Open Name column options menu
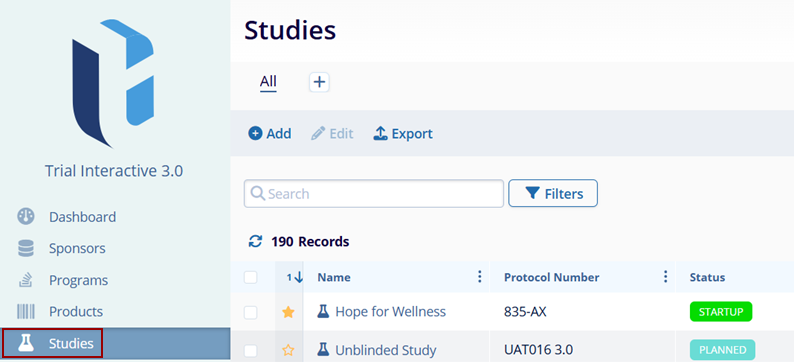 tap(479, 276)
